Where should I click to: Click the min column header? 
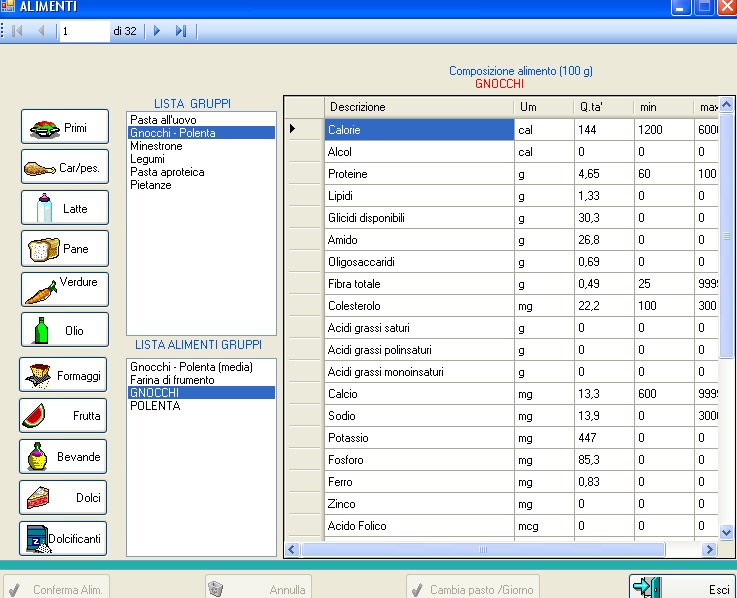[x=664, y=107]
